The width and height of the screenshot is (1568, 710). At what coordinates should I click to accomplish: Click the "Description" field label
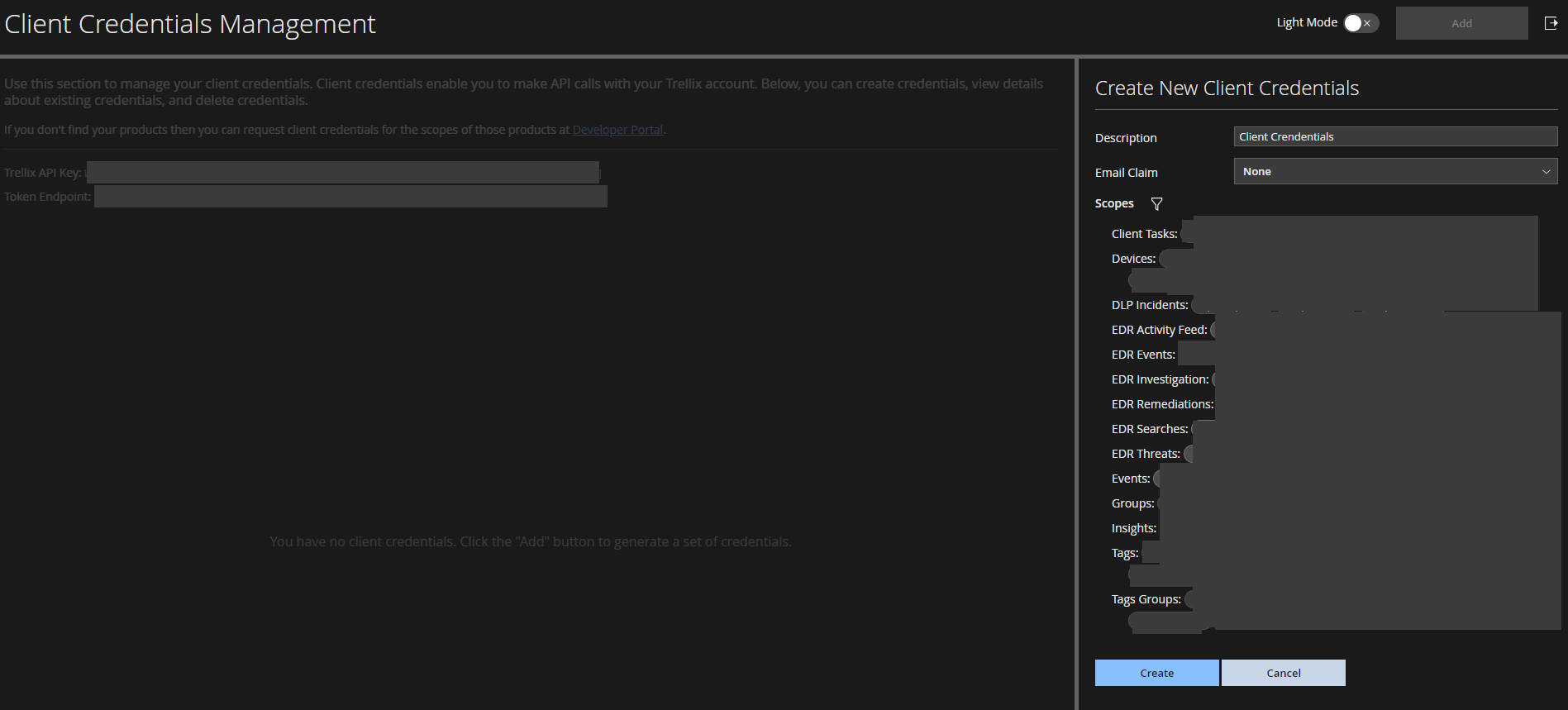click(1126, 138)
